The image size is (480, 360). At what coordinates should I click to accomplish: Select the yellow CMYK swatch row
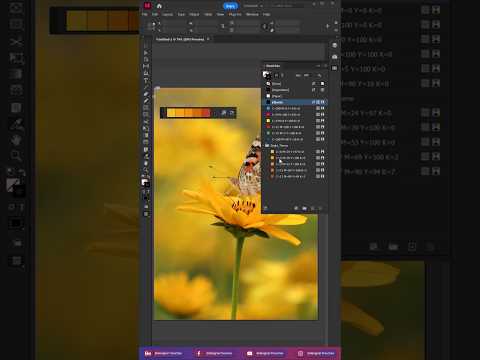pyautogui.click(x=295, y=121)
